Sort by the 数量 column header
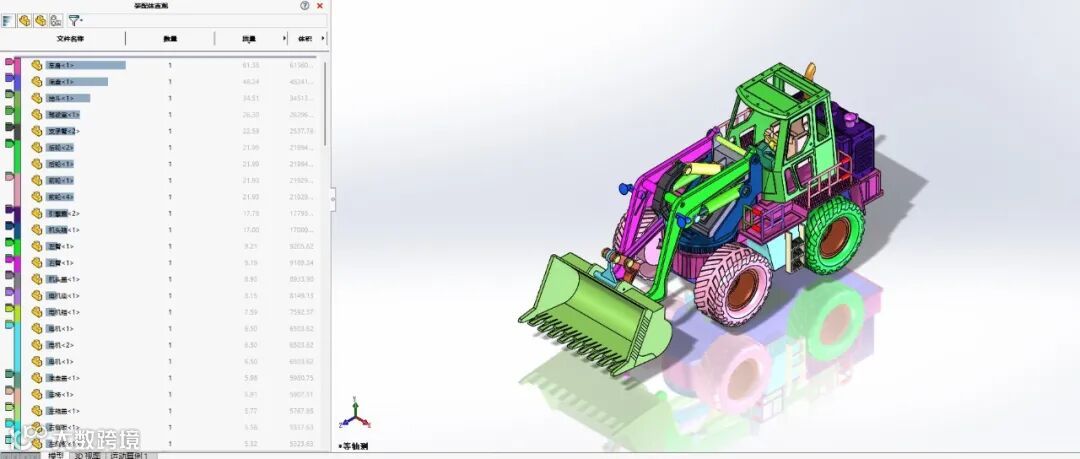1080x459 pixels. (170, 39)
